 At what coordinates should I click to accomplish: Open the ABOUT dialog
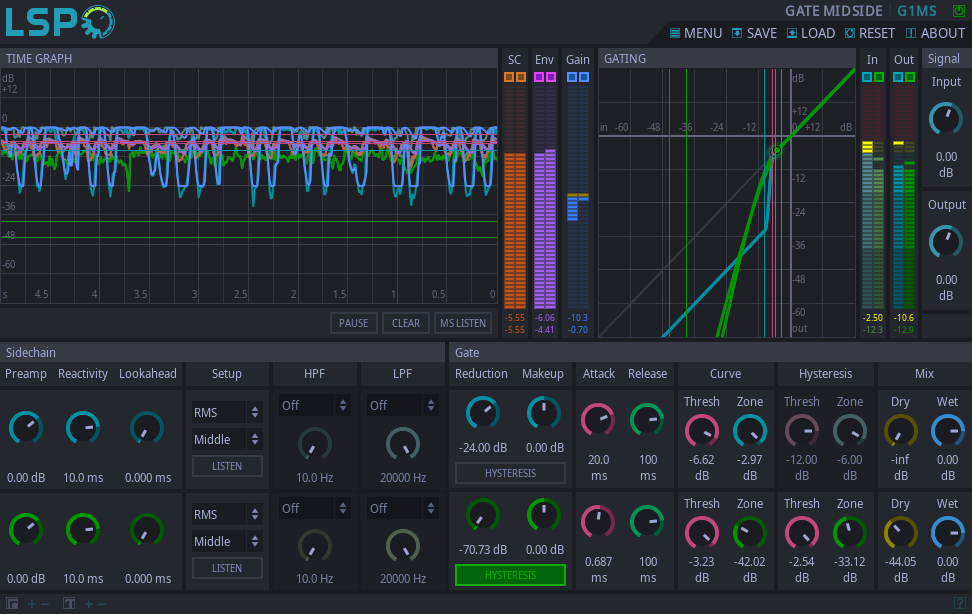click(x=935, y=33)
